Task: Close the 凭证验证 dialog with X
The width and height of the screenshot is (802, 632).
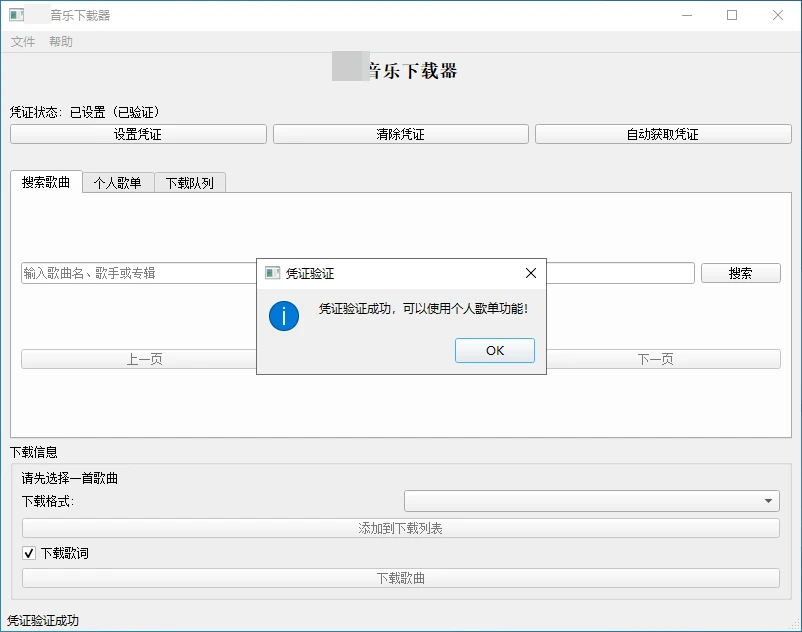Action: coord(530,273)
